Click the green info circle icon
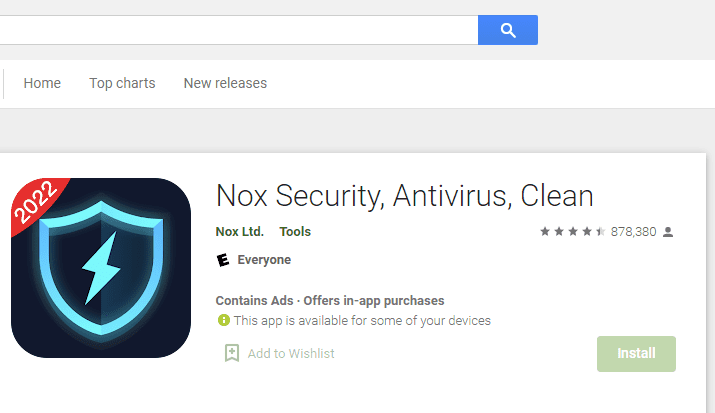This screenshot has width=715, height=413. (223, 320)
